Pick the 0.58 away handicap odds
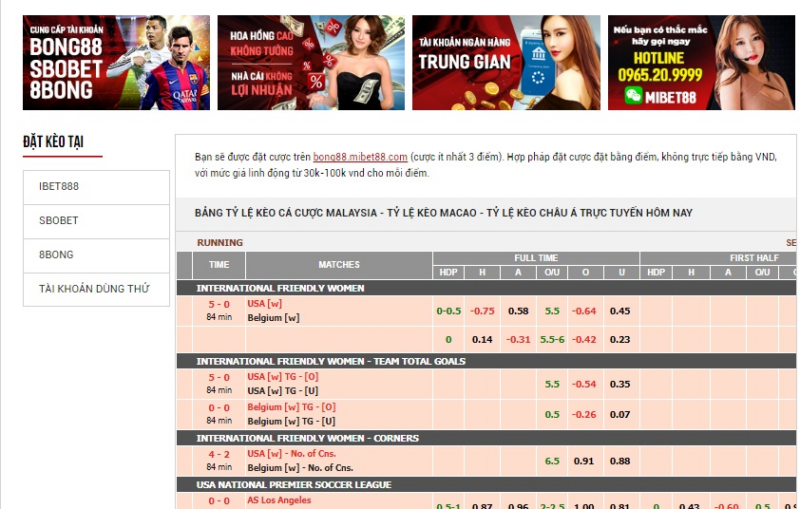Screen dimensions: 800x509 click(x=518, y=311)
